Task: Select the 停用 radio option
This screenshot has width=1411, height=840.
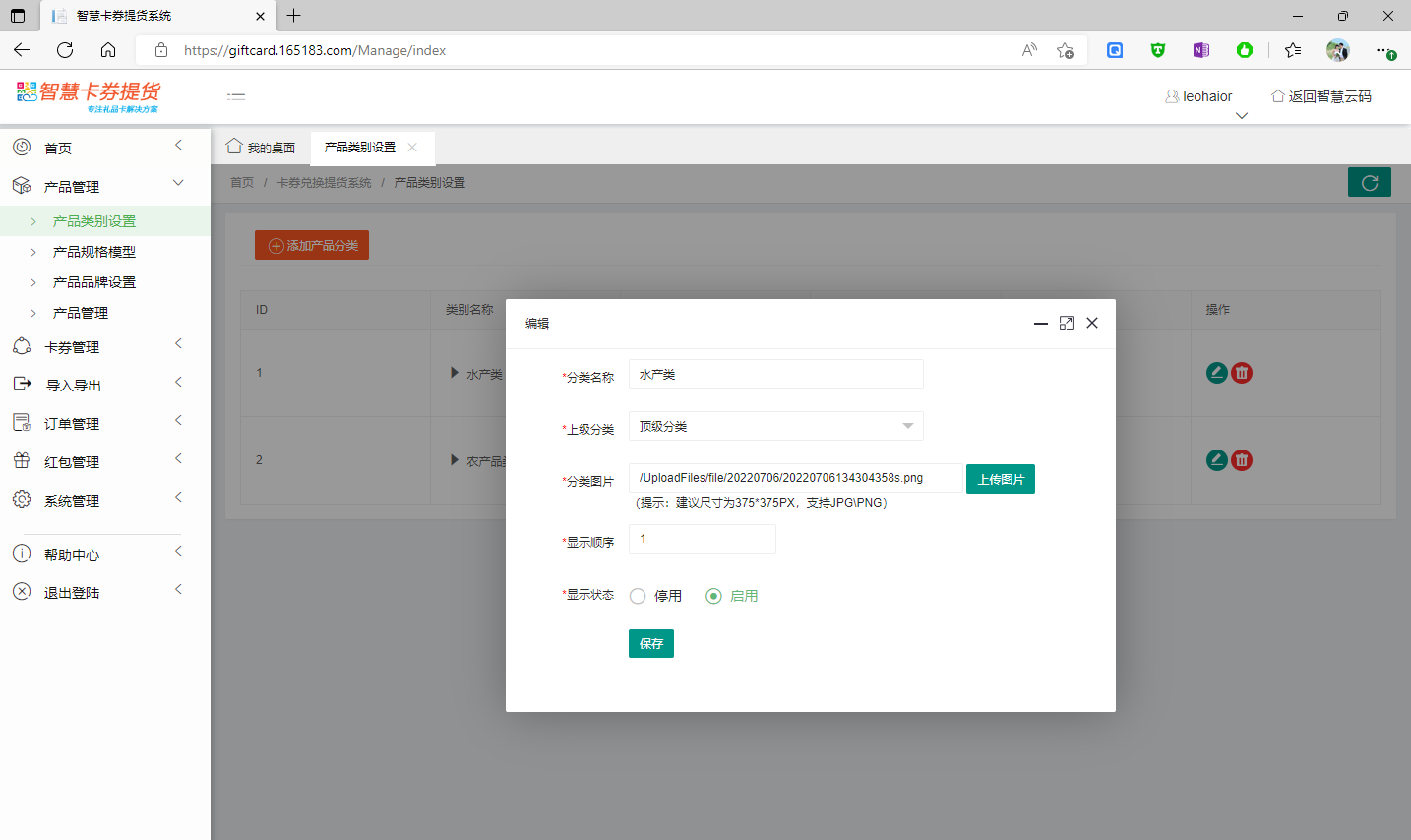Action: point(639,596)
